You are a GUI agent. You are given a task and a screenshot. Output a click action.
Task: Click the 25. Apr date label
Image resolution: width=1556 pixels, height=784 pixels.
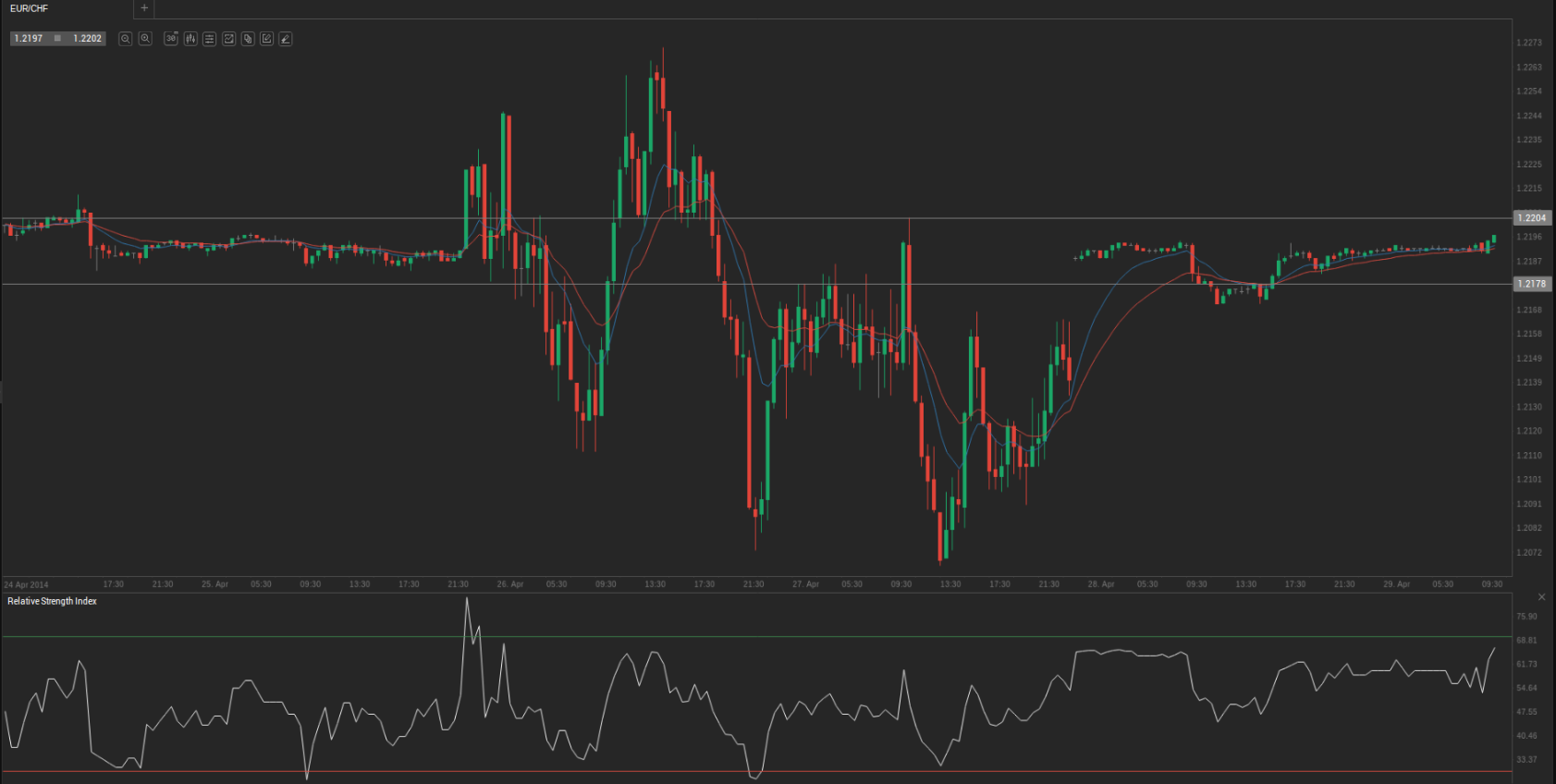click(214, 584)
